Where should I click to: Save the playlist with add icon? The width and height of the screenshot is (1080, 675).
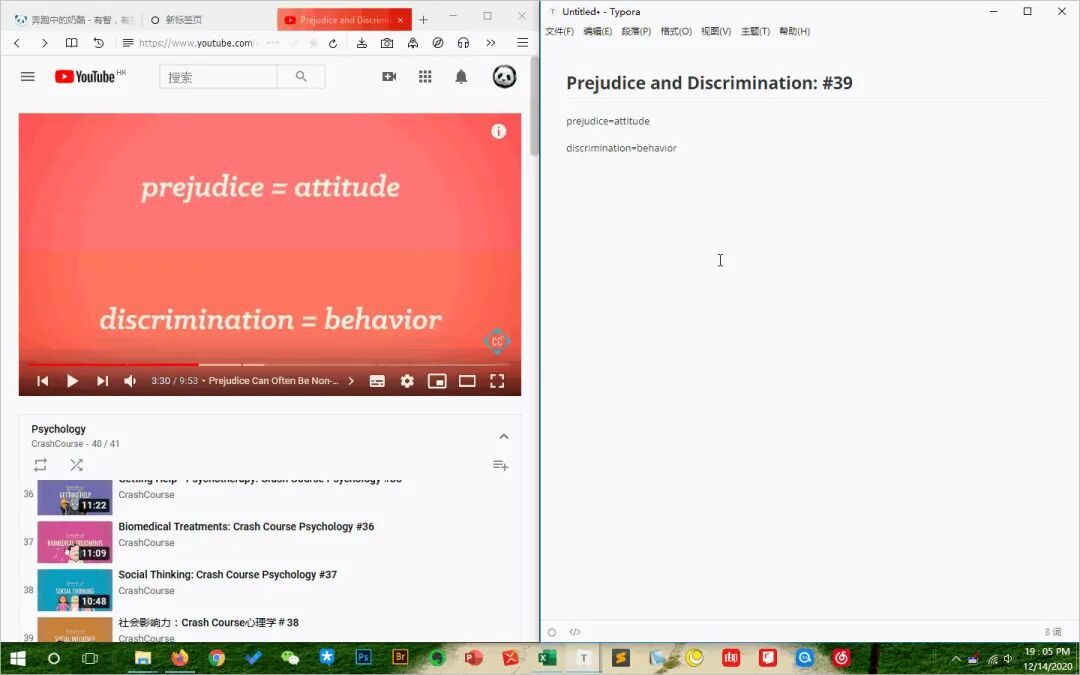[501, 466]
